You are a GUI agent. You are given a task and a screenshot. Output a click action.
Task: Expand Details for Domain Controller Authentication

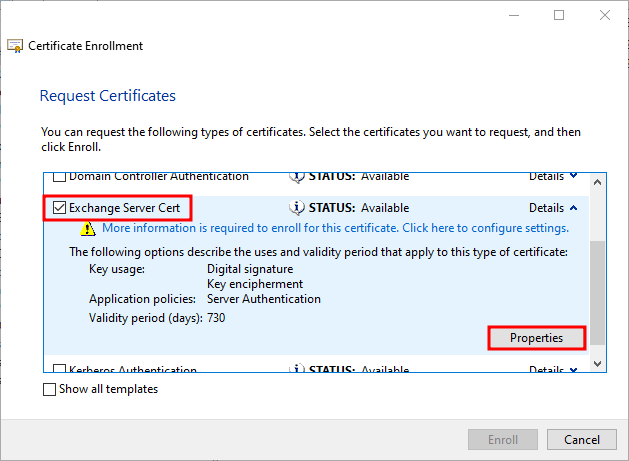point(553,177)
